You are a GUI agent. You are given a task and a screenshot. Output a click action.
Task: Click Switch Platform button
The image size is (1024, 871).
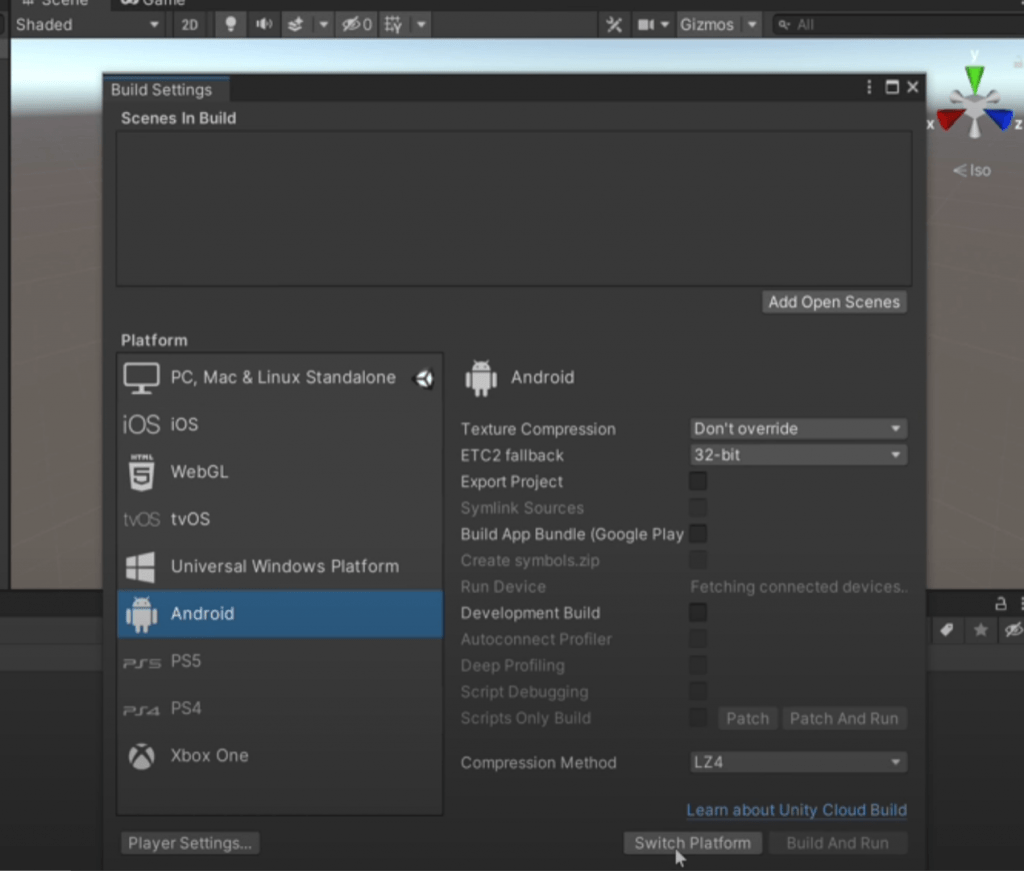point(692,843)
